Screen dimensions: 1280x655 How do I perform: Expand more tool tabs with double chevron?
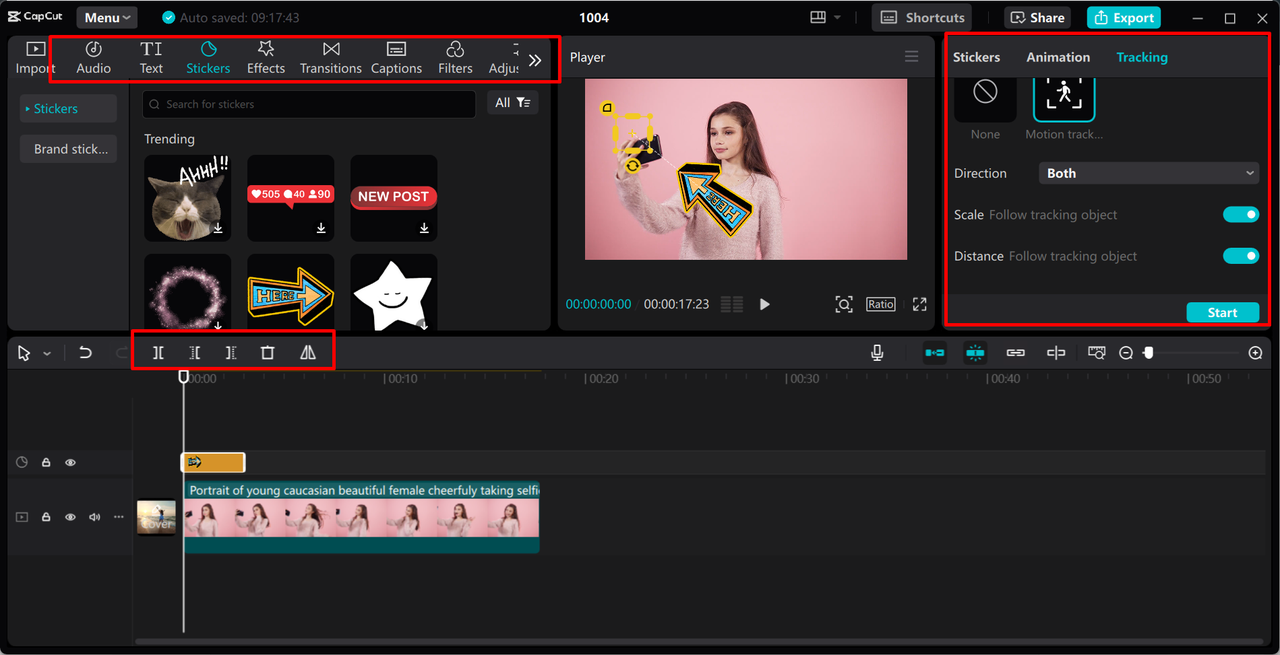(x=535, y=60)
